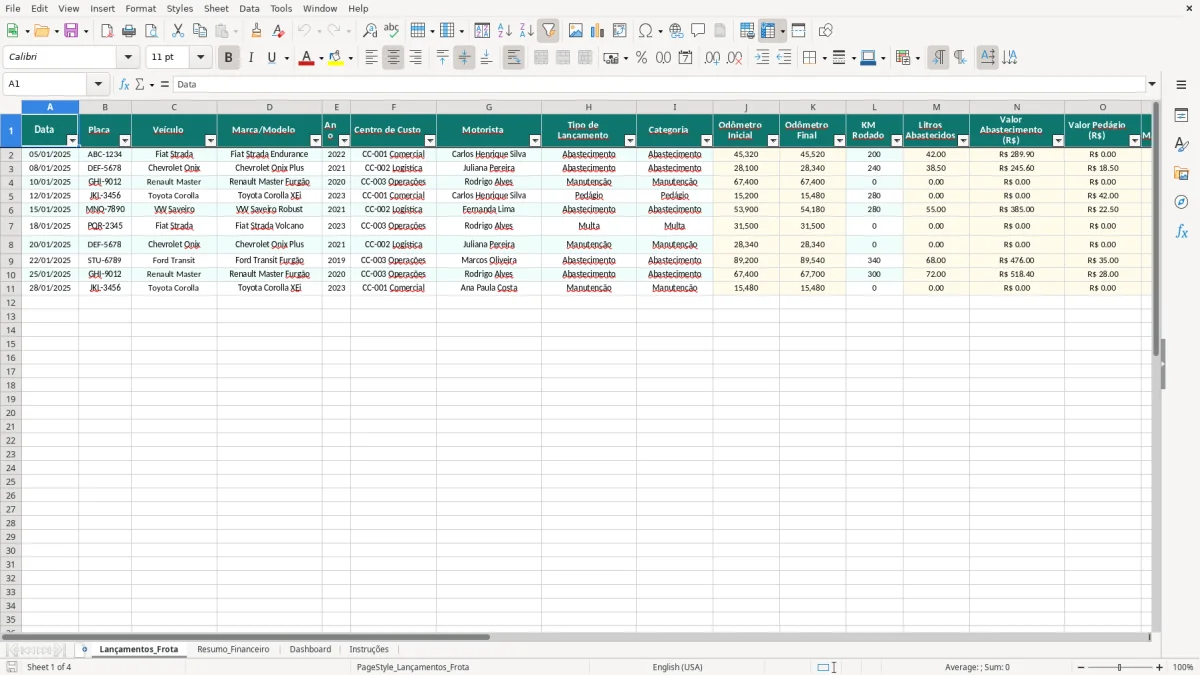Format selected cells as percent
1200x675 pixels.
tap(641, 58)
